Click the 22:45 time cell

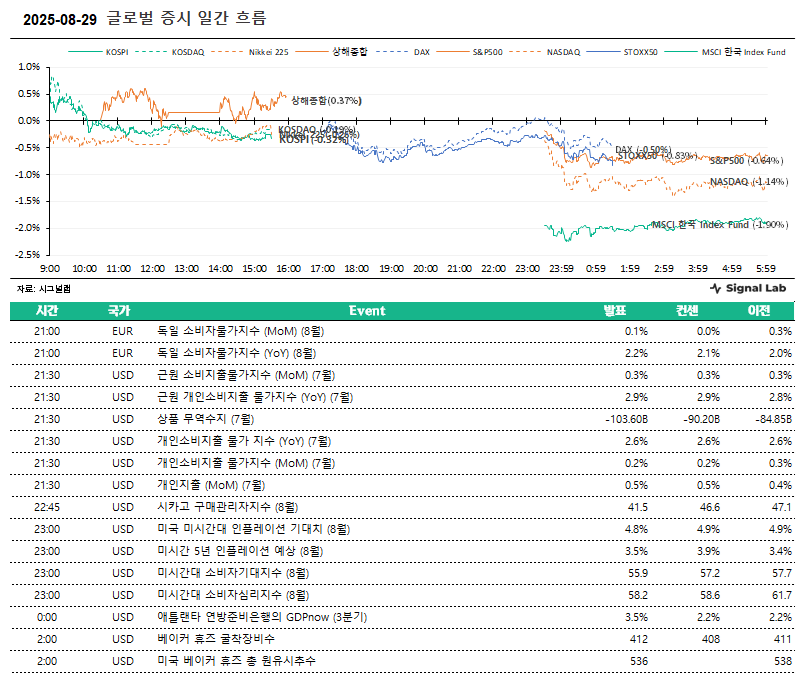pyautogui.click(x=47, y=508)
